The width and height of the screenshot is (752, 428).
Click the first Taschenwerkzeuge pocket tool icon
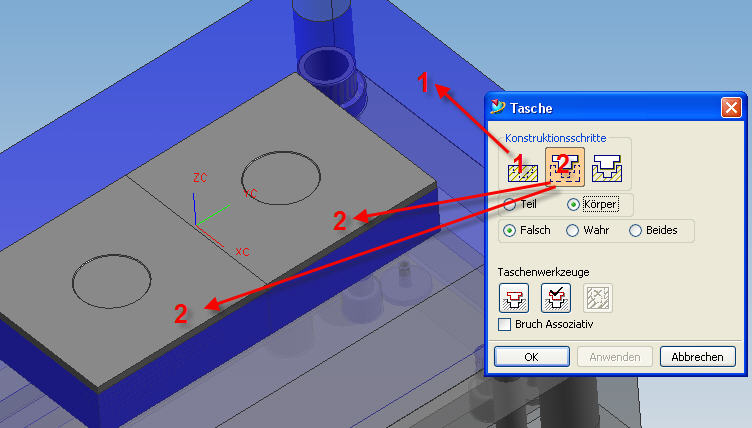pos(514,298)
